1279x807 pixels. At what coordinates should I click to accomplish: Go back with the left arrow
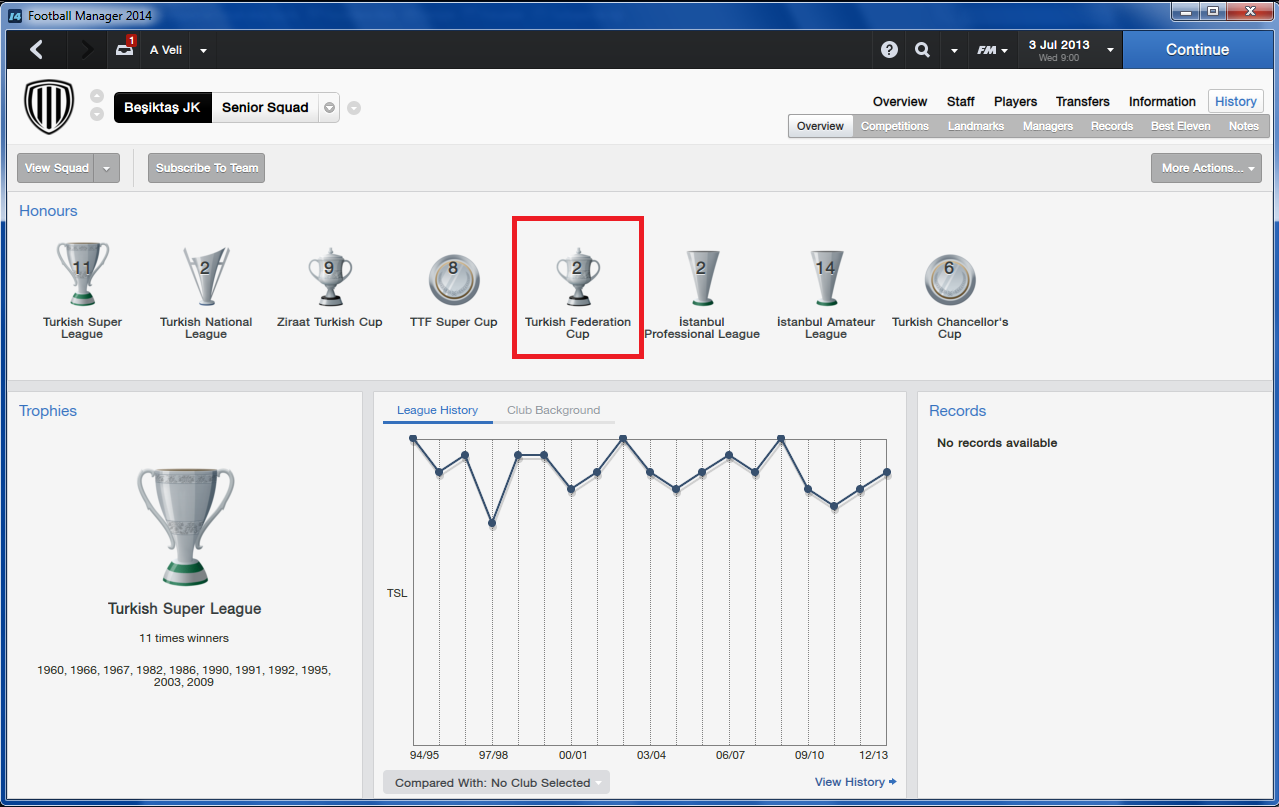pos(37,49)
